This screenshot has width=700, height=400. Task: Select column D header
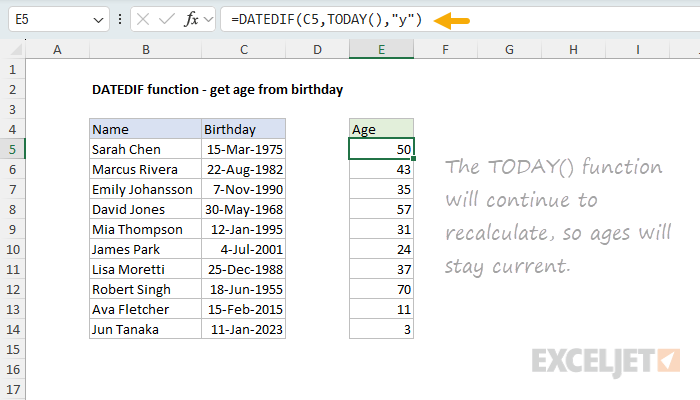317,50
